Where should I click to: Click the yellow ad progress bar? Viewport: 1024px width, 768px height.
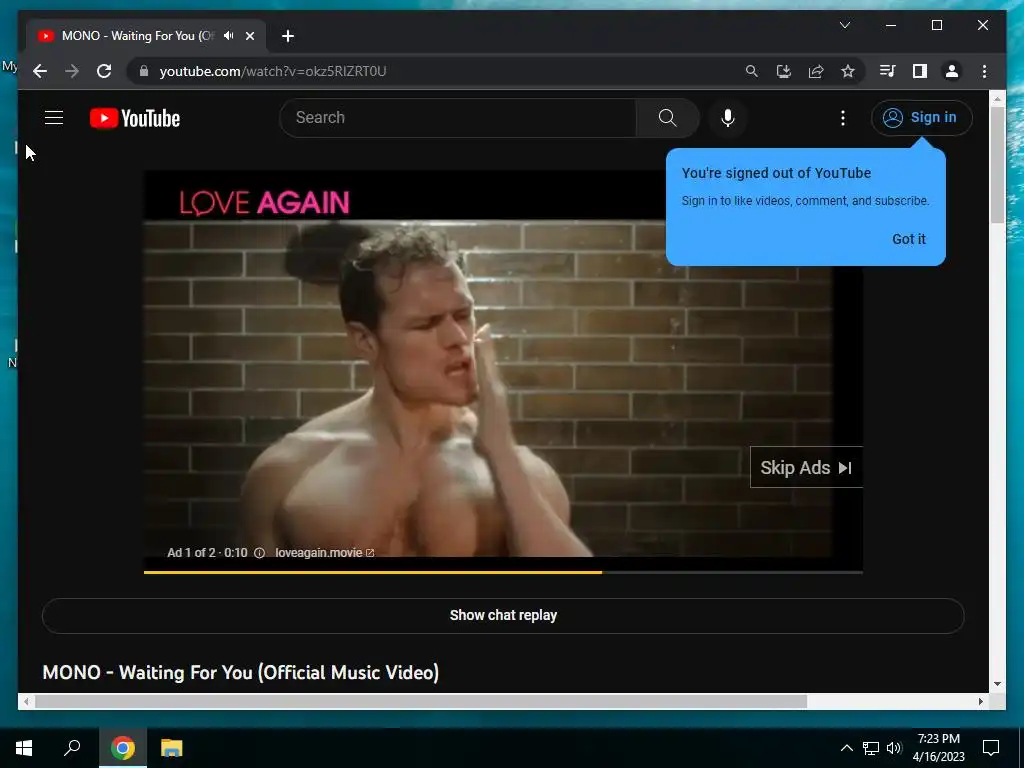pos(372,572)
